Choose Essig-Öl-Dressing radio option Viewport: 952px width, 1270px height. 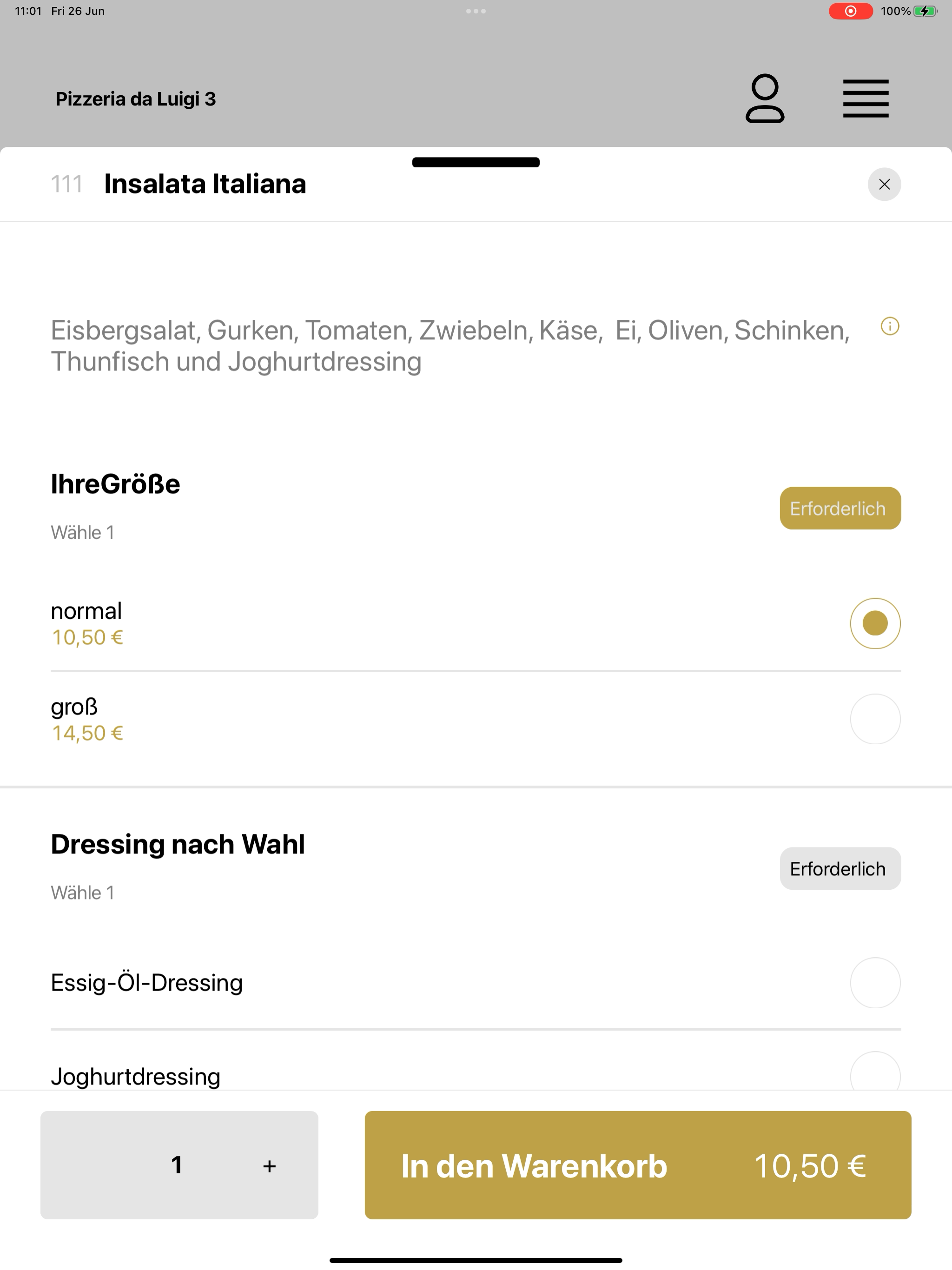tap(875, 982)
